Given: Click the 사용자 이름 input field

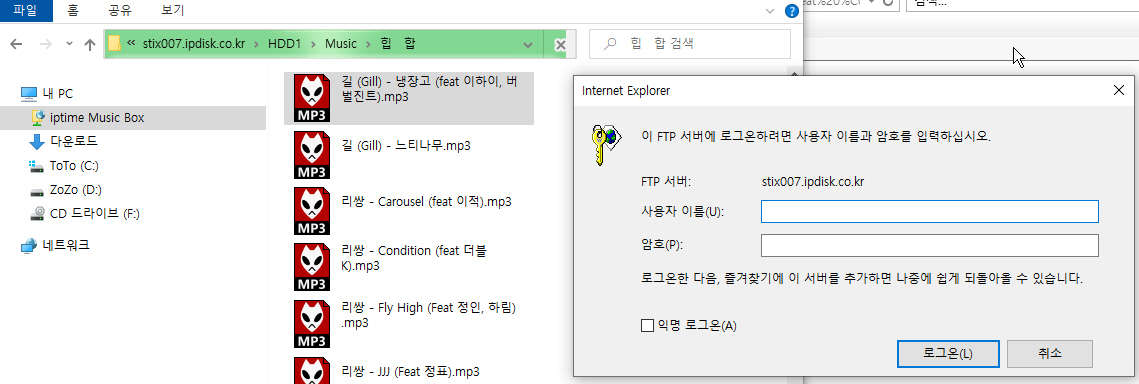Looking at the screenshot, I should 929,211.
